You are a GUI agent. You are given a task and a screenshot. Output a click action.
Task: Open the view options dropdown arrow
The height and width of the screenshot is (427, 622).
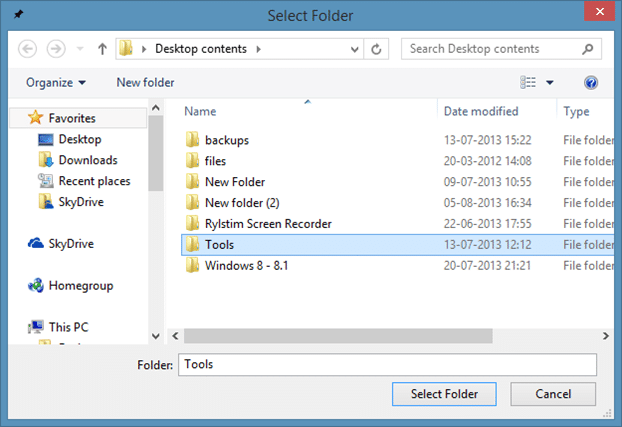[550, 83]
